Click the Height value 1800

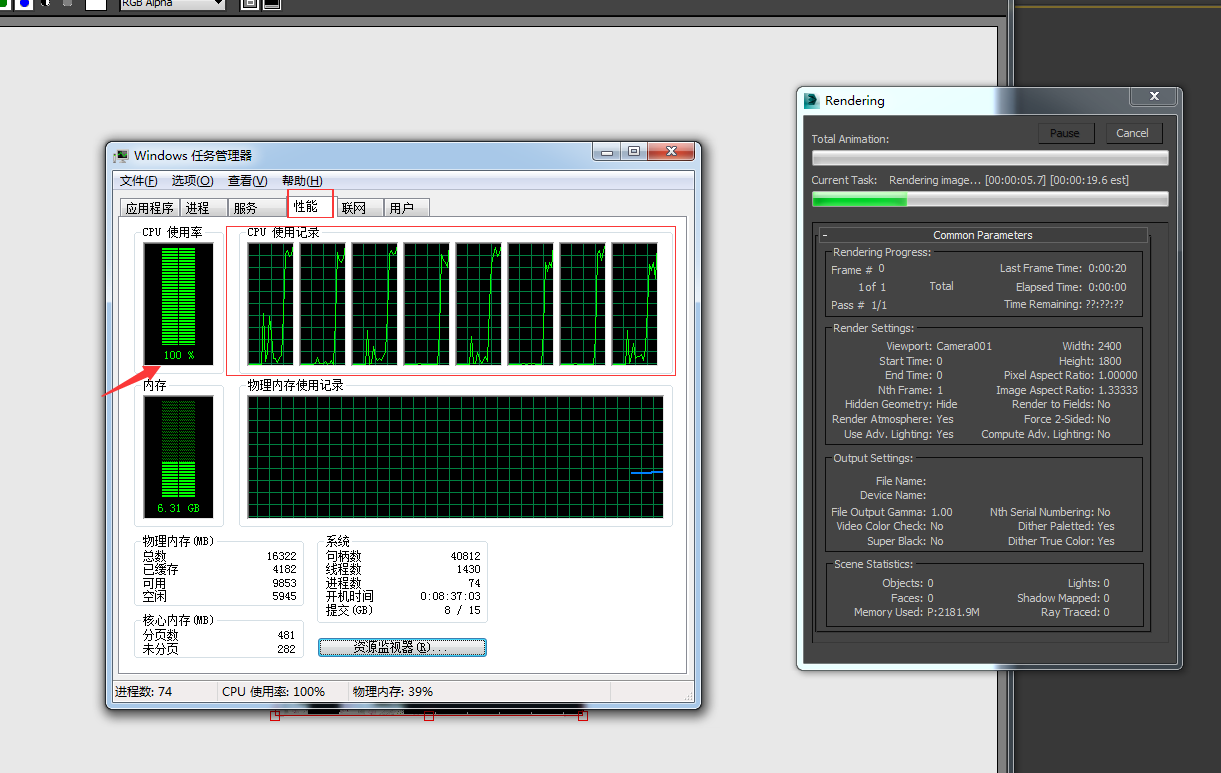coord(1110,361)
